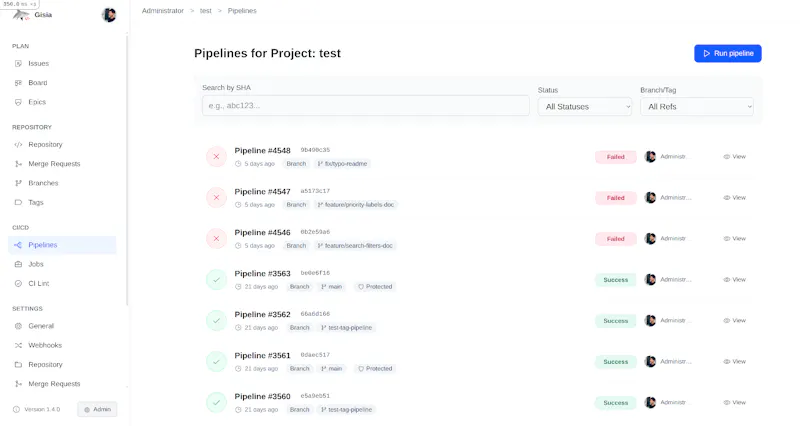Click the Failed badge on Pipeline #4548
800x426 pixels.
pyautogui.click(x=615, y=157)
